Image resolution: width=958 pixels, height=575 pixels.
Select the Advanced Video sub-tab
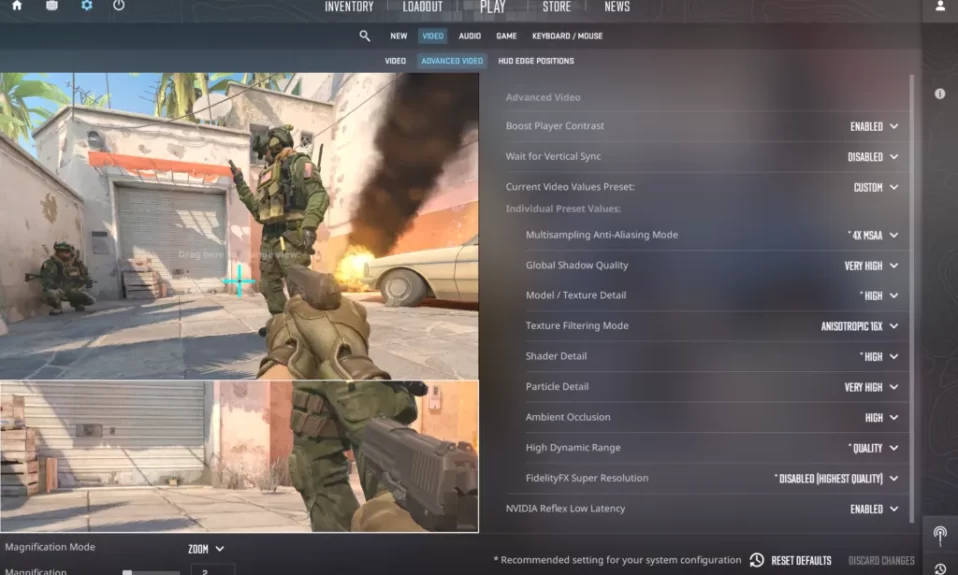(452, 61)
